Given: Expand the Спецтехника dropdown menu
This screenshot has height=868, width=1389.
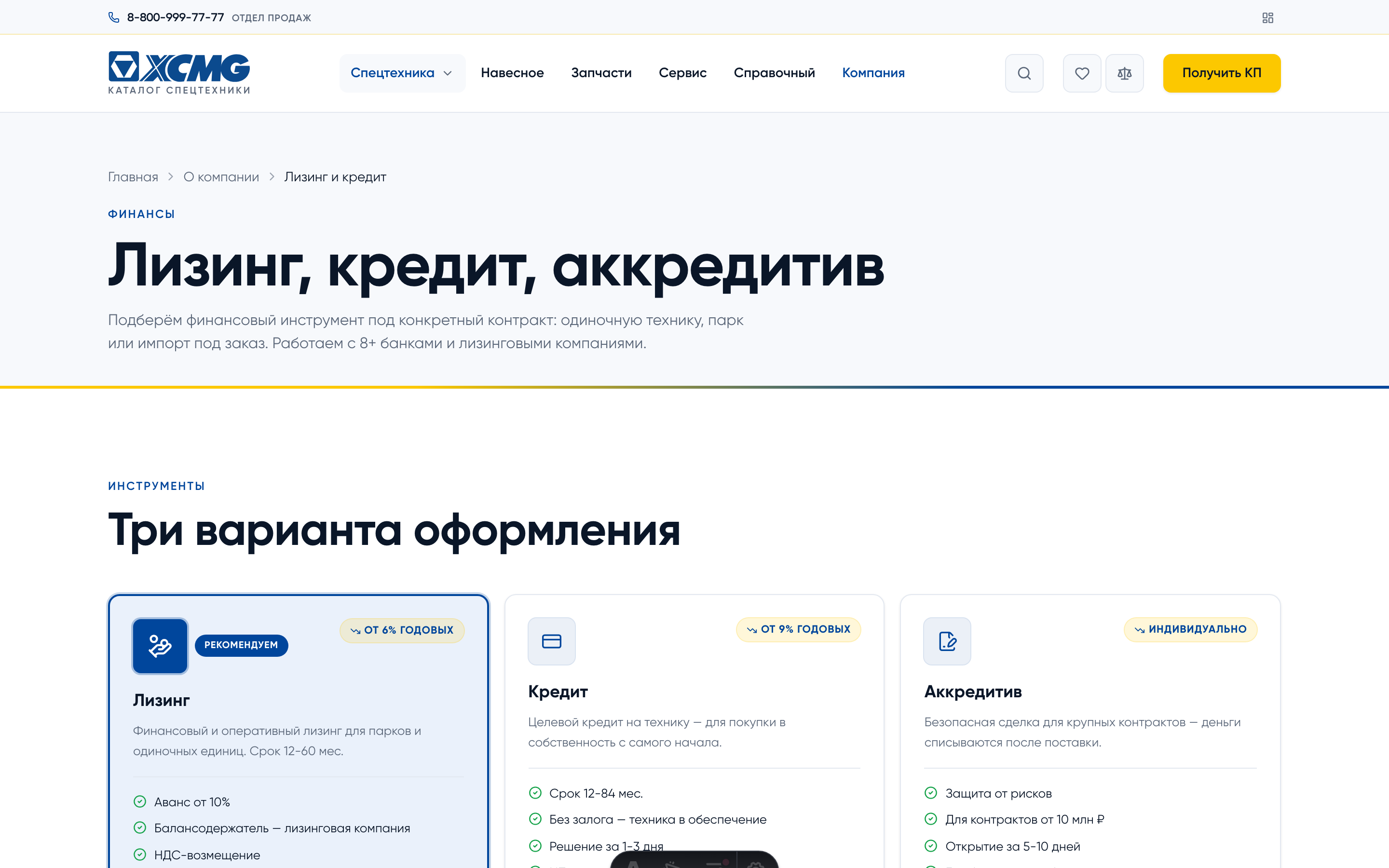Looking at the screenshot, I should tap(402, 73).
